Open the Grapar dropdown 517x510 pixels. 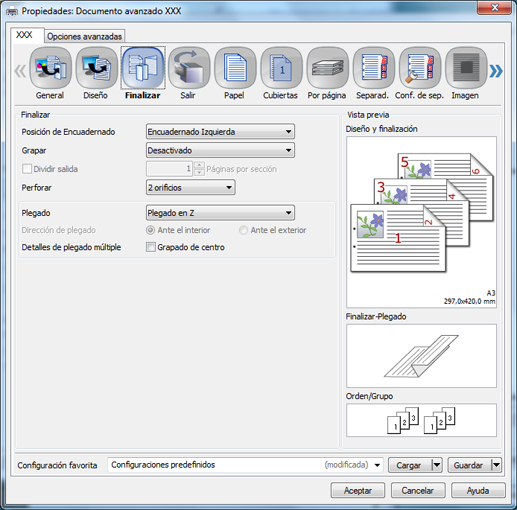point(220,150)
